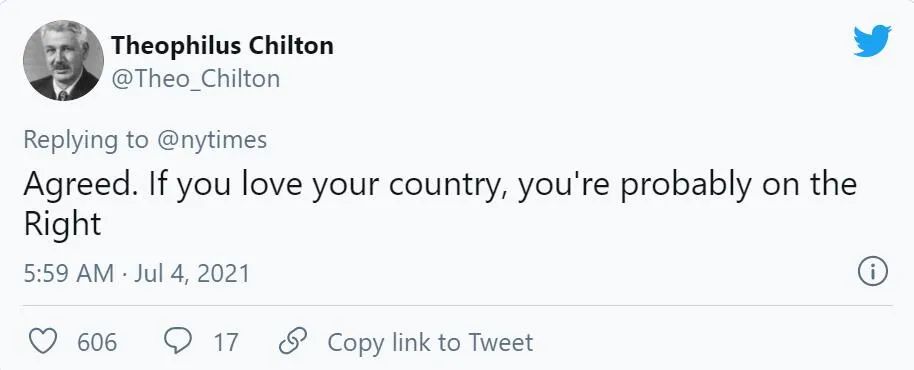Click the reply speech bubble icon

coord(178,341)
